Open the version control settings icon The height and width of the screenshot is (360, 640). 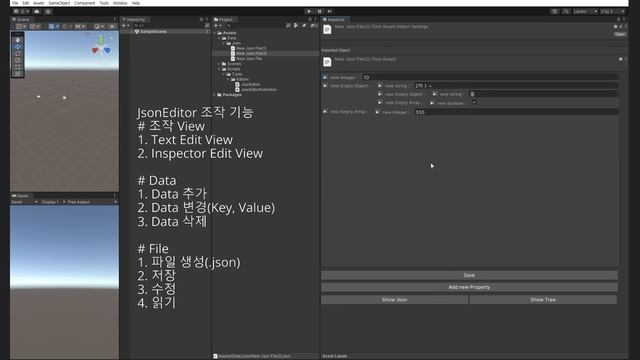click(48, 11)
